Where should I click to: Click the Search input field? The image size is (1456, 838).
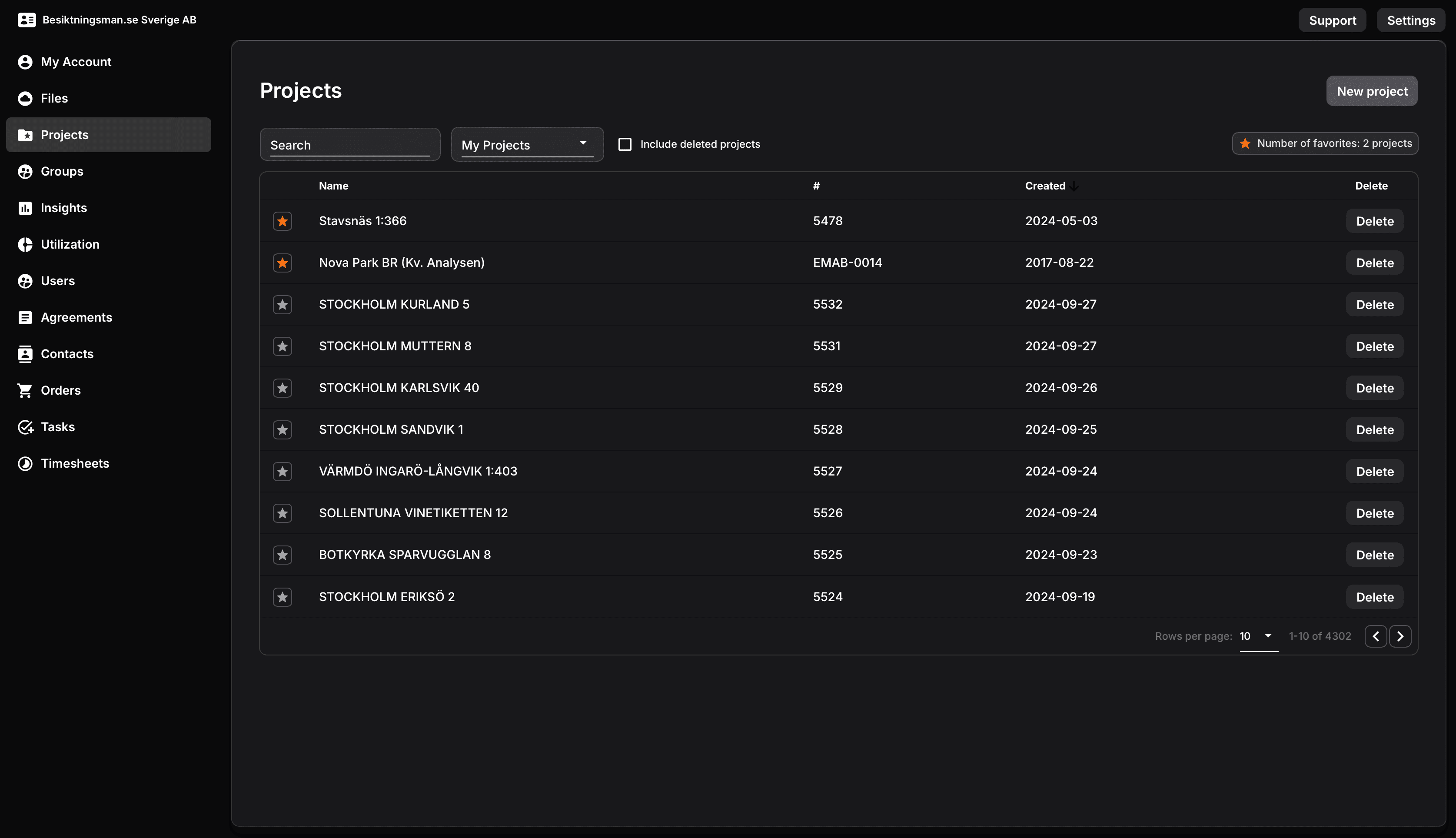coord(350,143)
